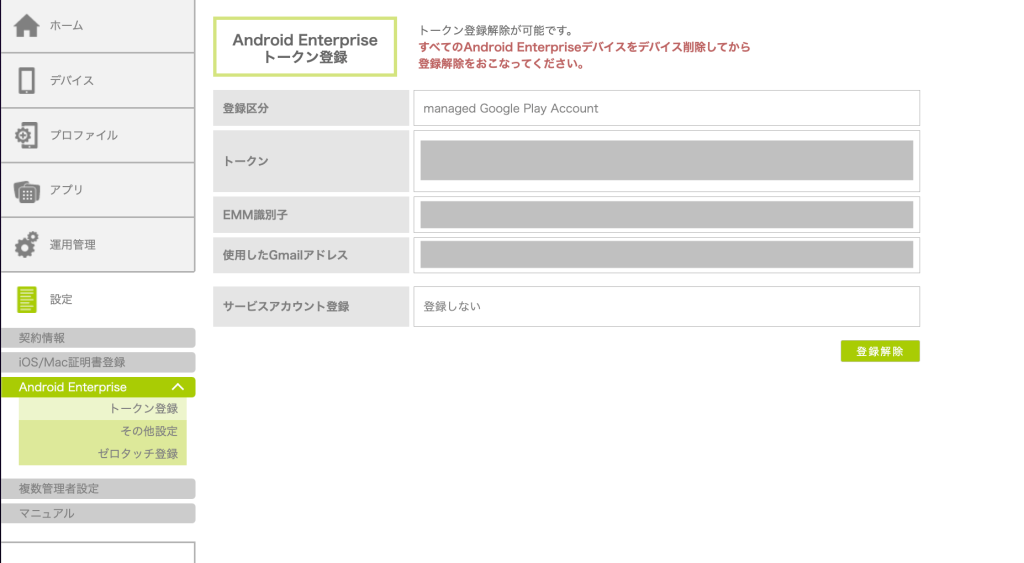Click the トークン row label
Screen dimensions: 1024x563
coord(311,161)
